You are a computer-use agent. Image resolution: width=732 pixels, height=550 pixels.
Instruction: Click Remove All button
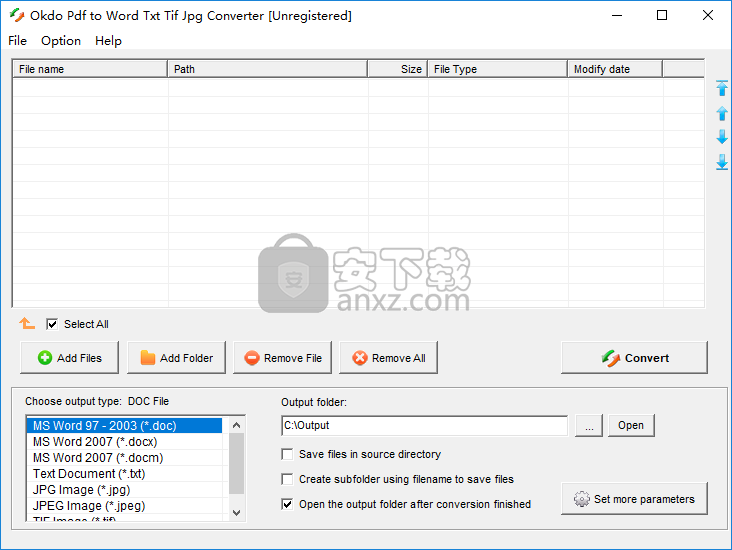tap(389, 358)
